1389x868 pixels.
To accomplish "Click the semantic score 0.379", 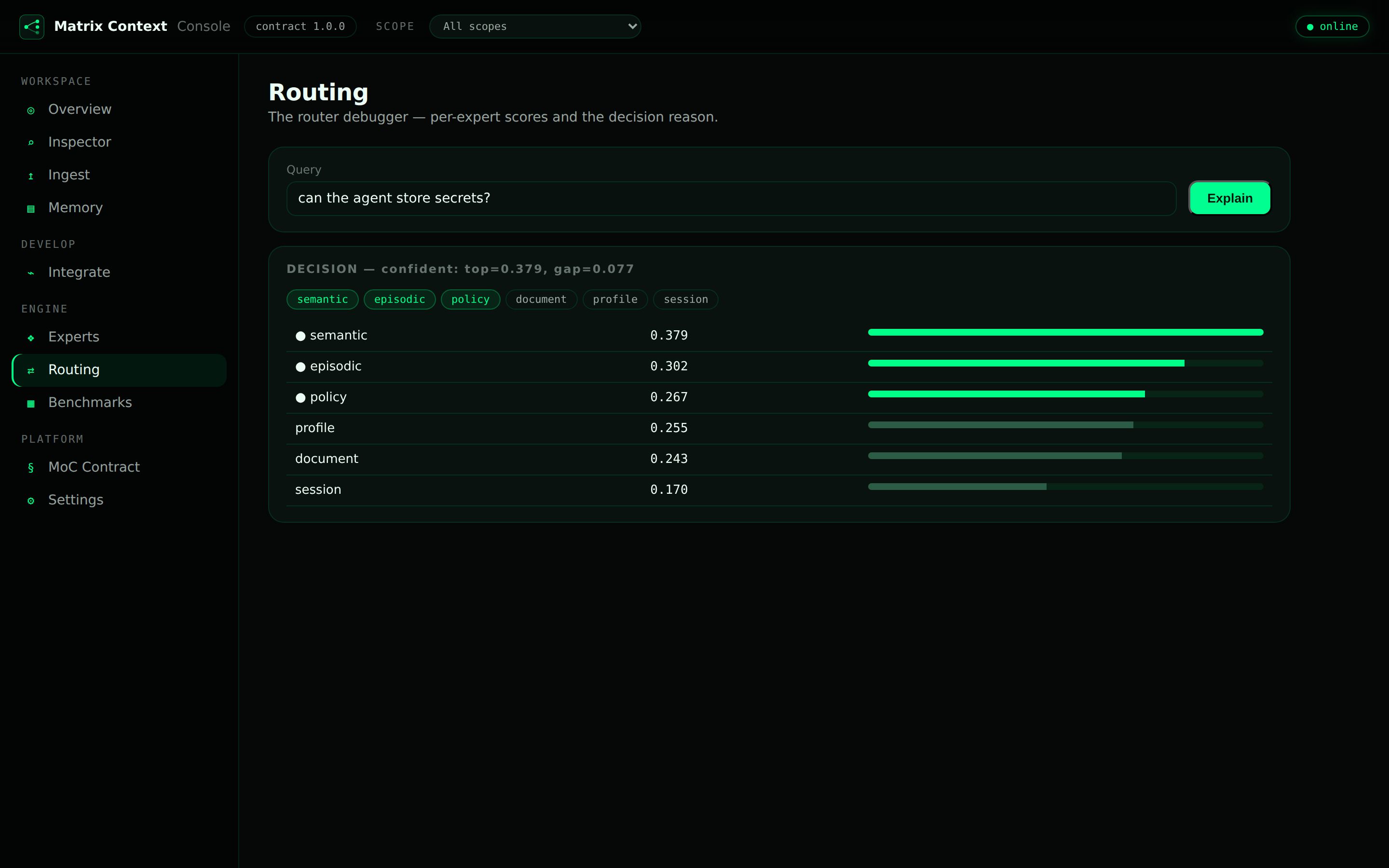I will 668,335.
